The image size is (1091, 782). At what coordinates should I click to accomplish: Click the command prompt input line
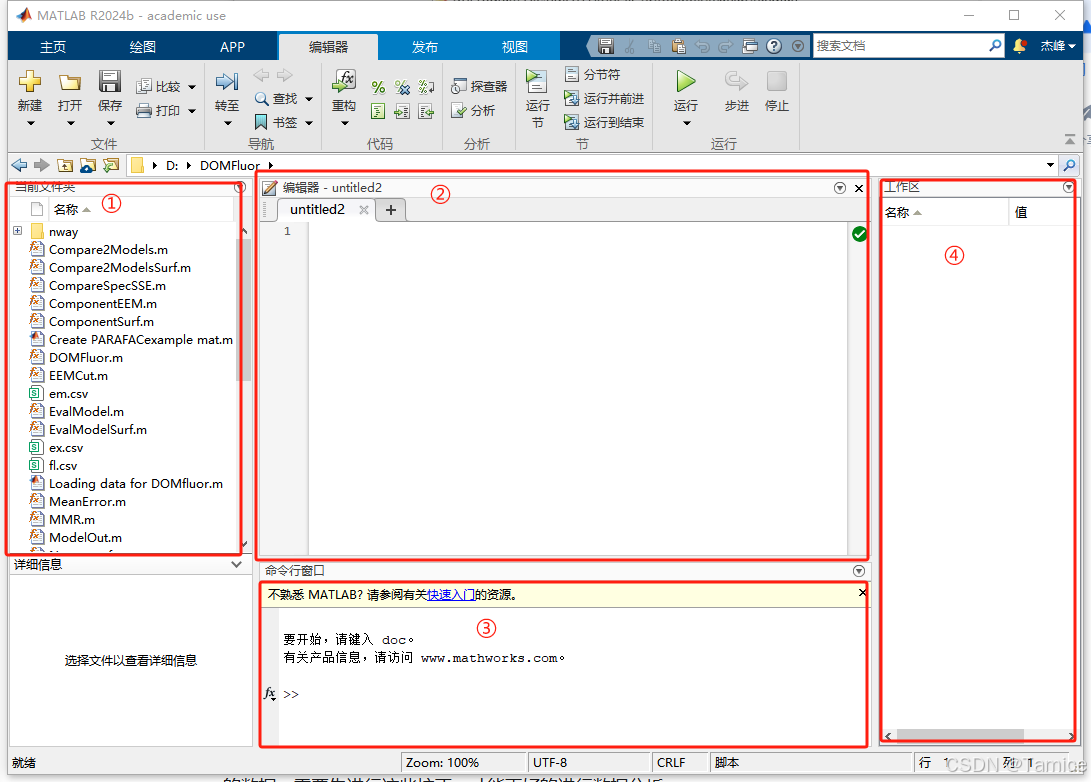point(573,694)
